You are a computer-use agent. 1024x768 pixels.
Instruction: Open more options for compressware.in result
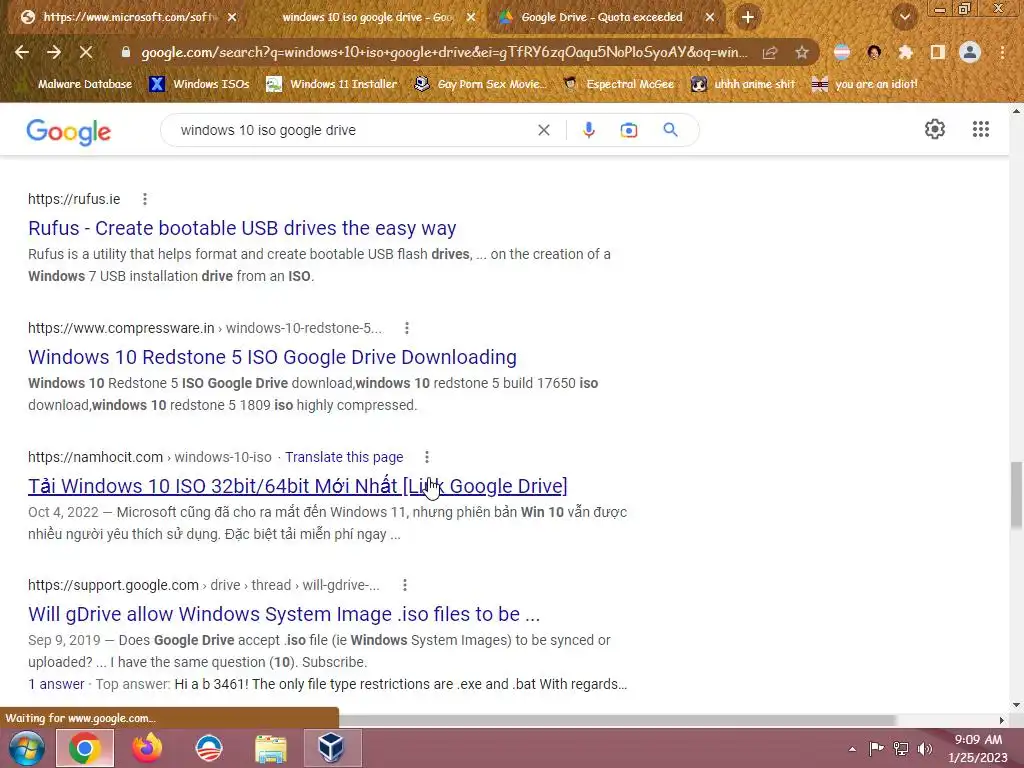407,328
